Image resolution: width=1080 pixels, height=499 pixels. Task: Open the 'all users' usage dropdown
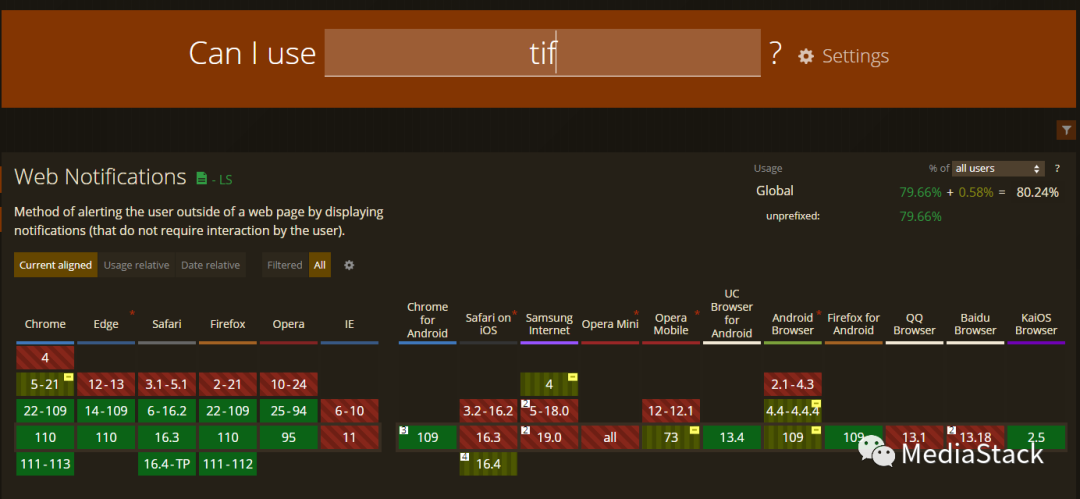997,168
